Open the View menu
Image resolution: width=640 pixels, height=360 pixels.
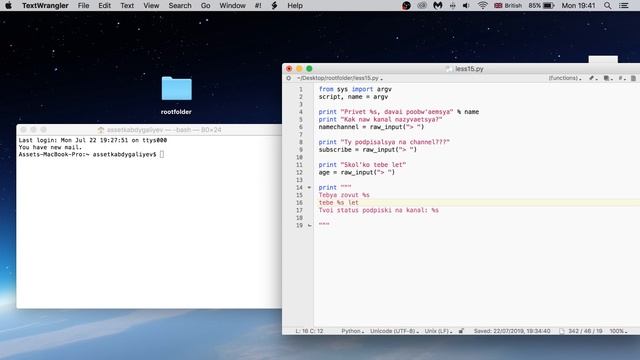point(151,5)
